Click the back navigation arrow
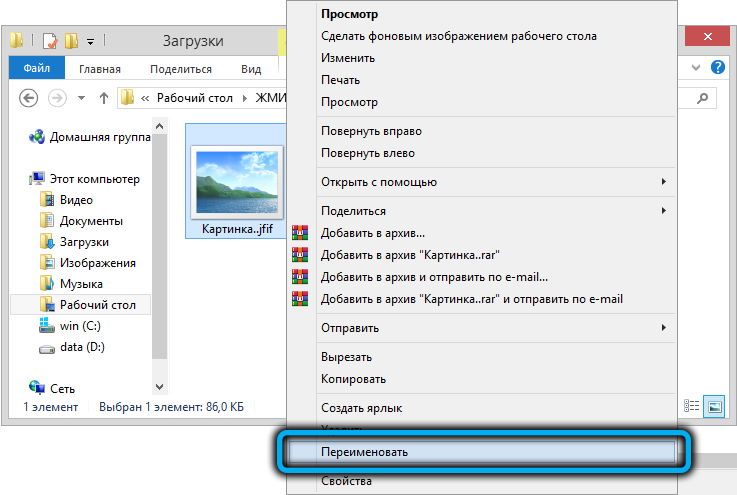This screenshot has height=495, width=737. pyautogui.click(x=29, y=98)
